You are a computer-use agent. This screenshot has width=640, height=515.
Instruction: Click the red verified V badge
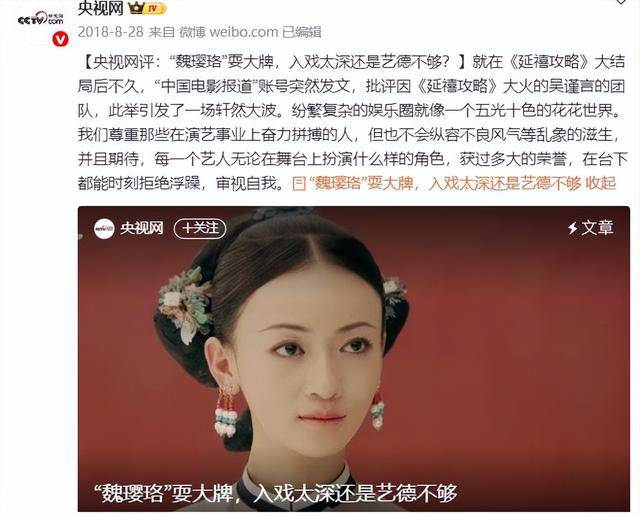point(60,40)
